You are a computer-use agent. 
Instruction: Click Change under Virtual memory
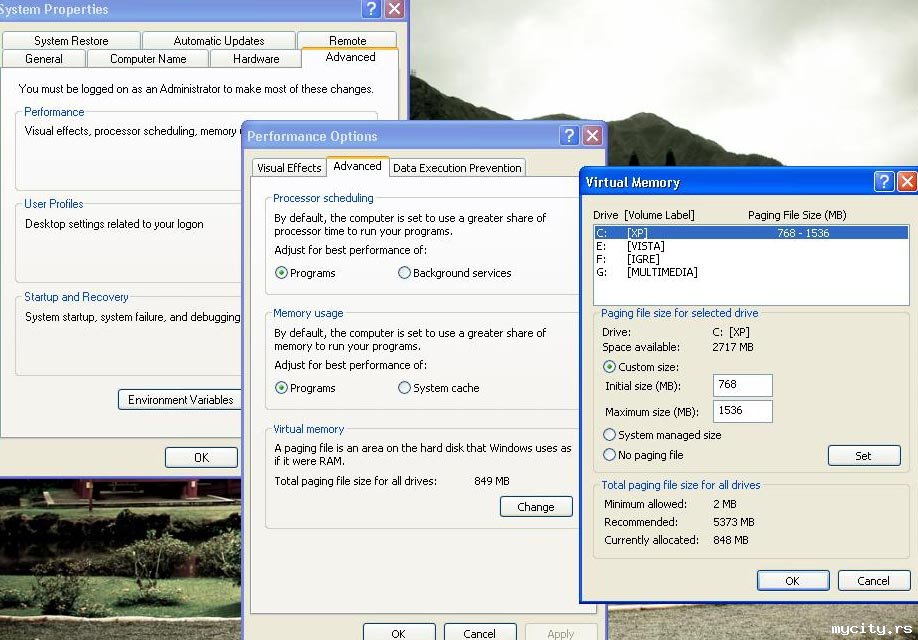[x=536, y=507]
